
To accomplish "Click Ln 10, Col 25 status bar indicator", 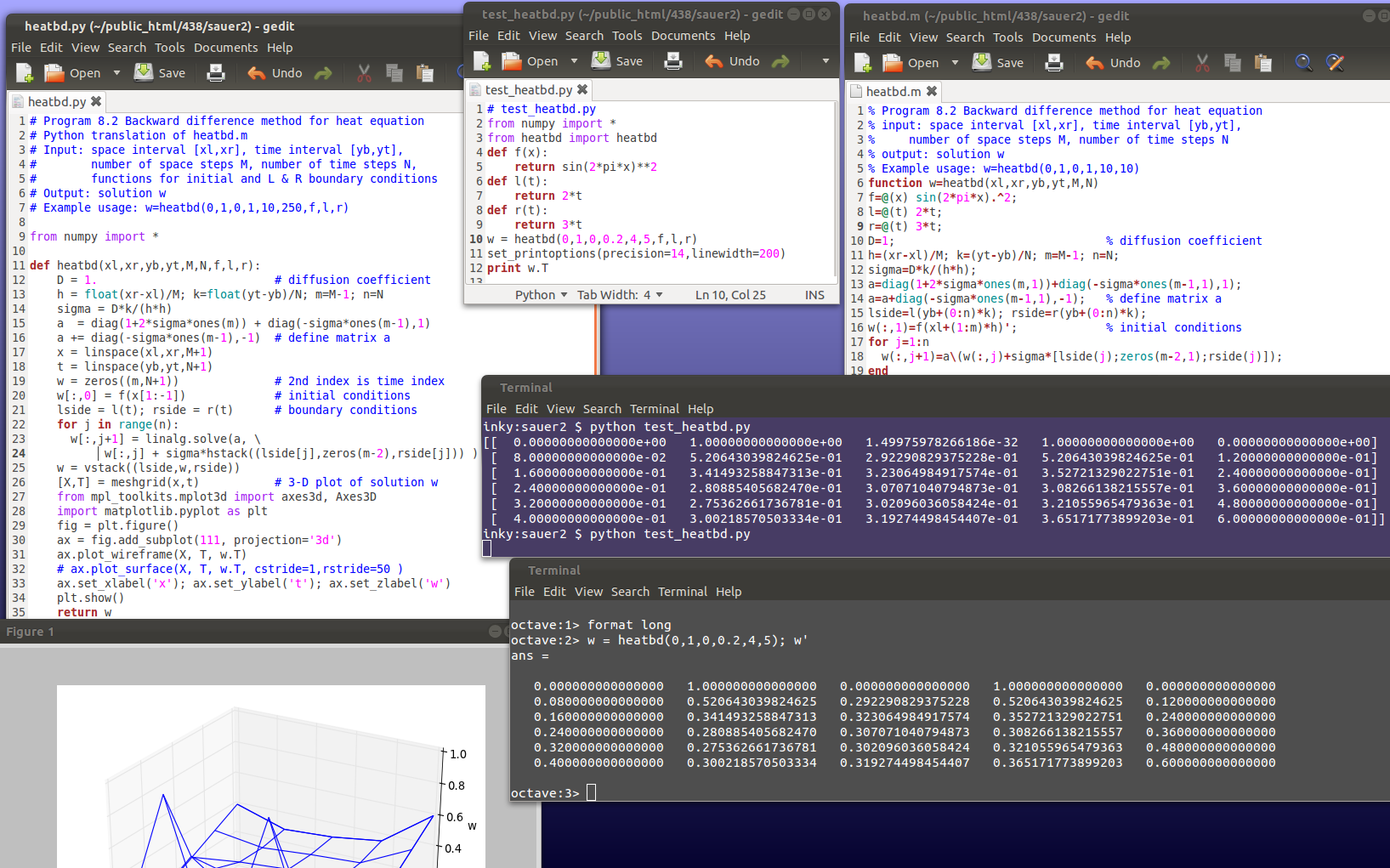I will [x=730, y=295].
